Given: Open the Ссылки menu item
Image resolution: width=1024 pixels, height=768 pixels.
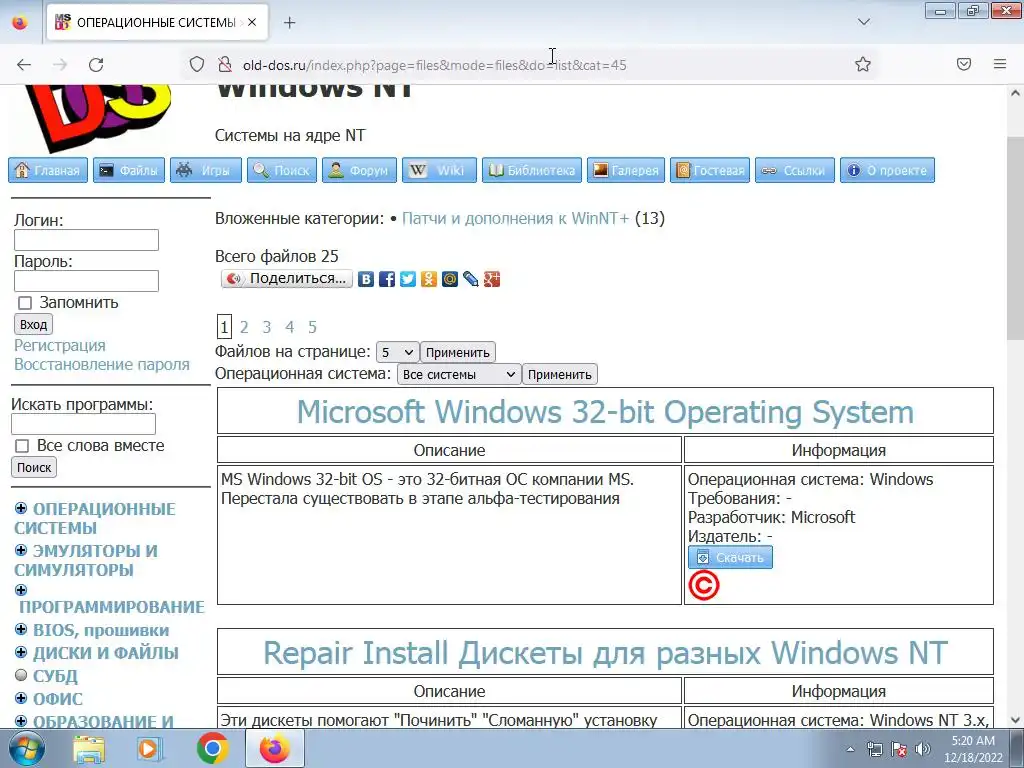Looking at the screenshot, I should pos(795,170).
